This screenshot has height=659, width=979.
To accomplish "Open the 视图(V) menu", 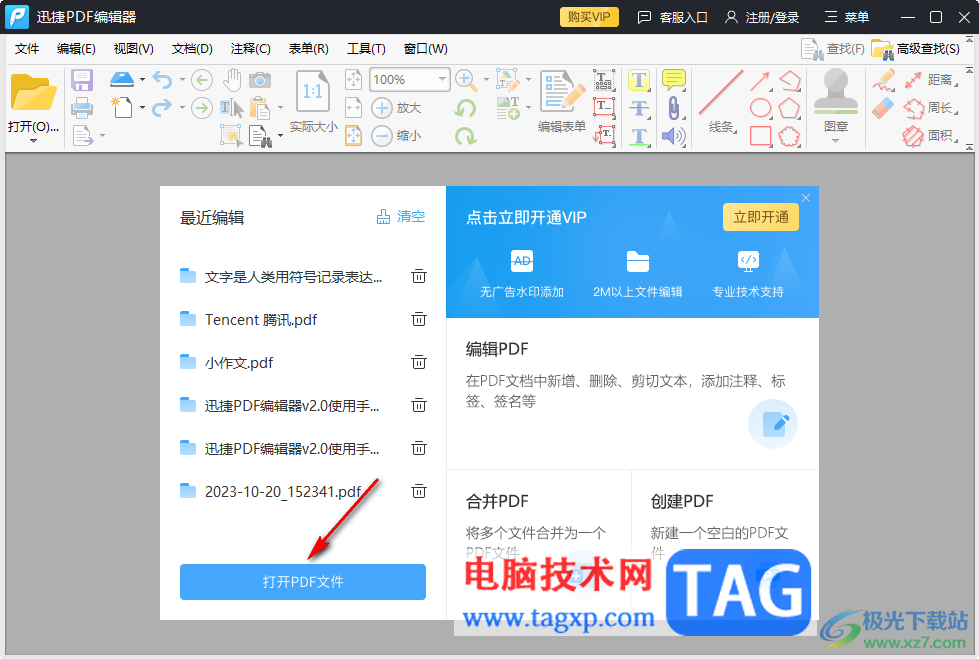I will [134, 49].
